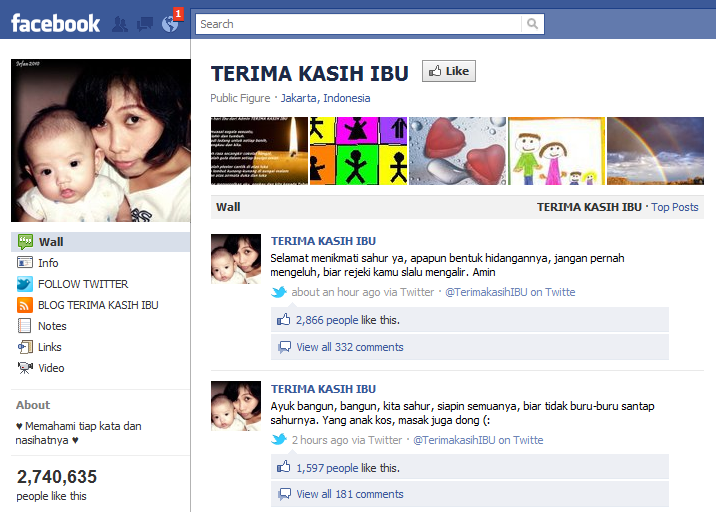Image resolution: width=716 pixels, height=512 pixels.
Task: Click Twitter bird icon on first post
Action: 280,293
